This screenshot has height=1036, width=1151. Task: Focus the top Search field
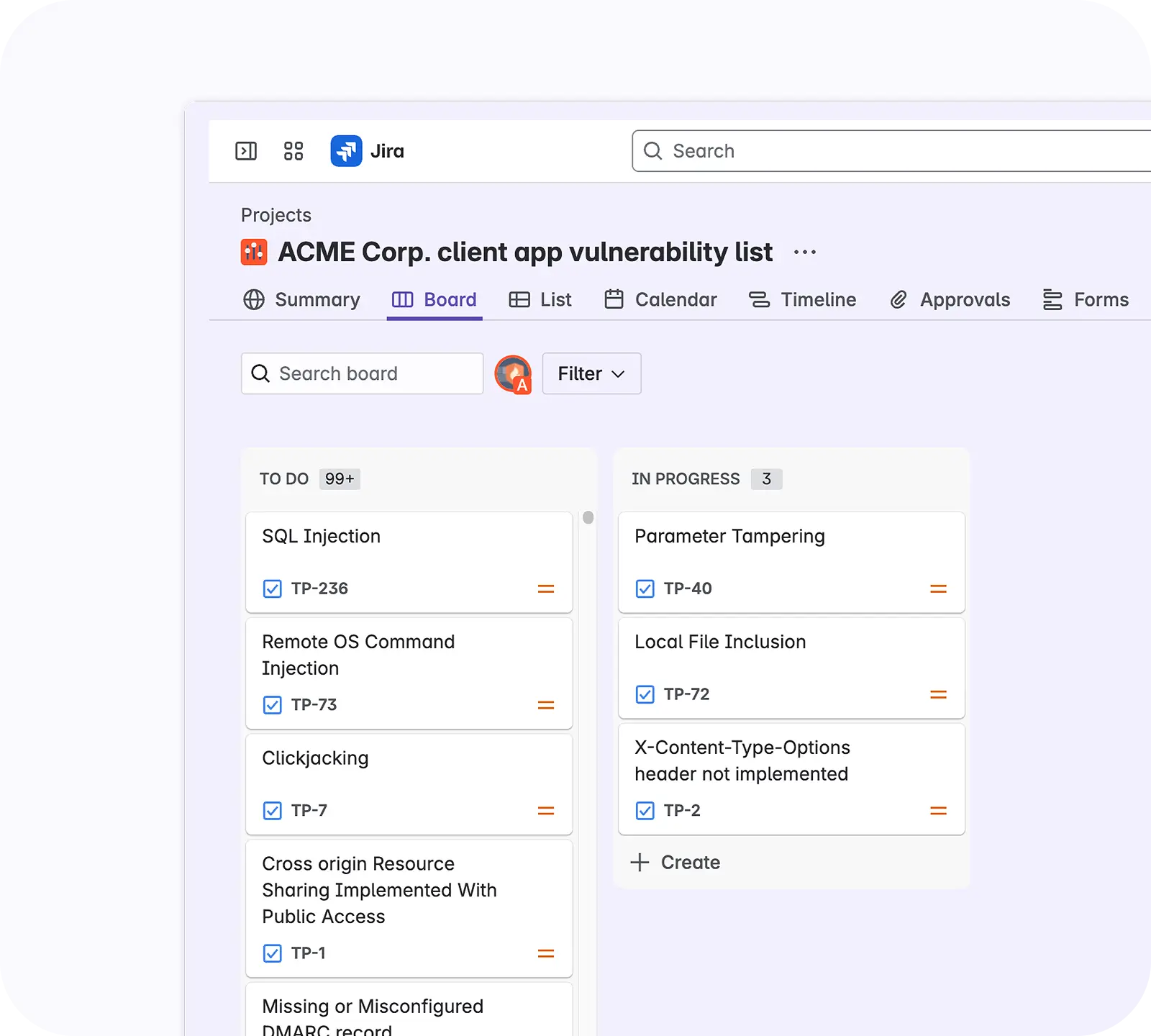click(891, 151)
